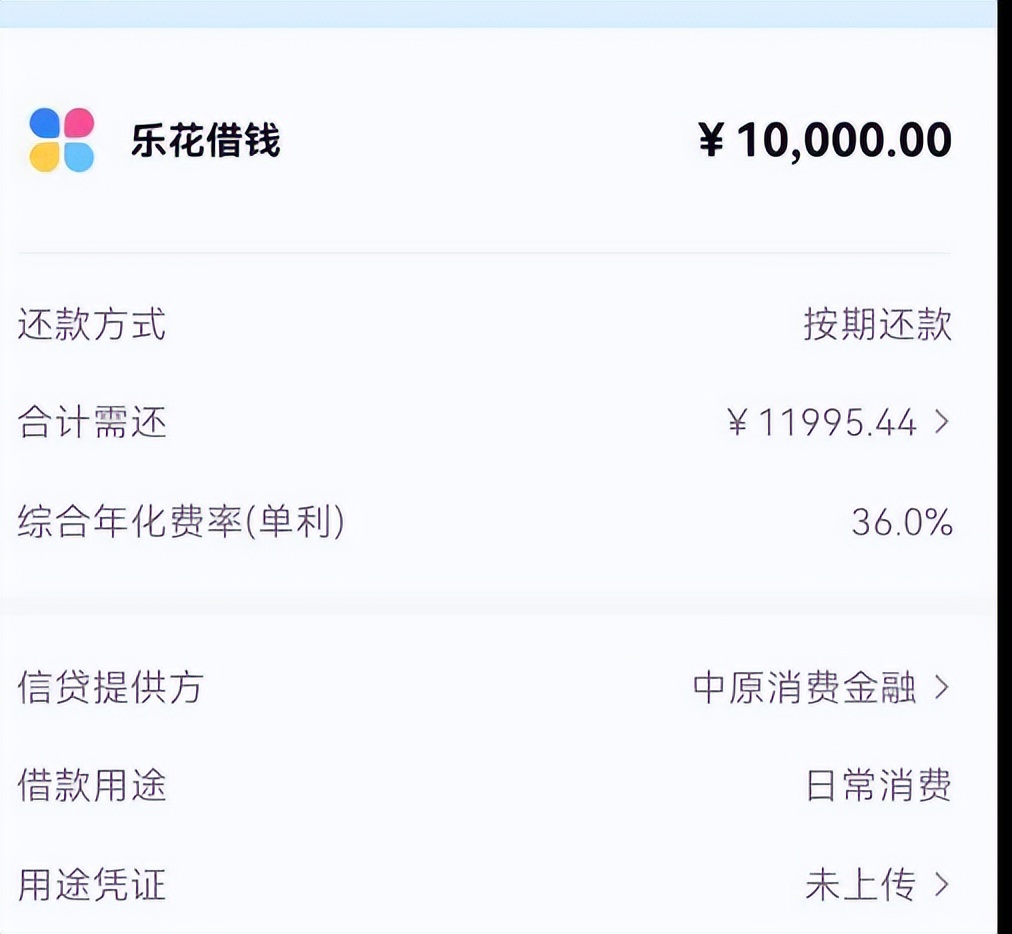Click the 借款用途 label

92,786
